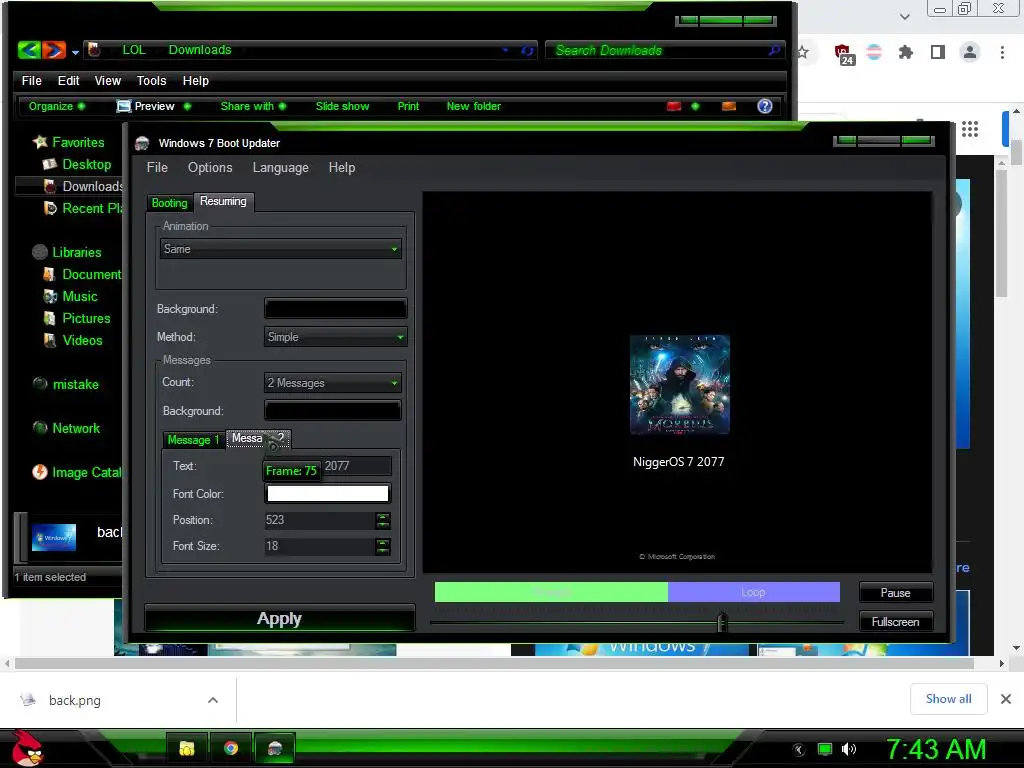Click the orange preview pane icon in Explorer
The image size is (1024, 768).
[x=729, y=106]
